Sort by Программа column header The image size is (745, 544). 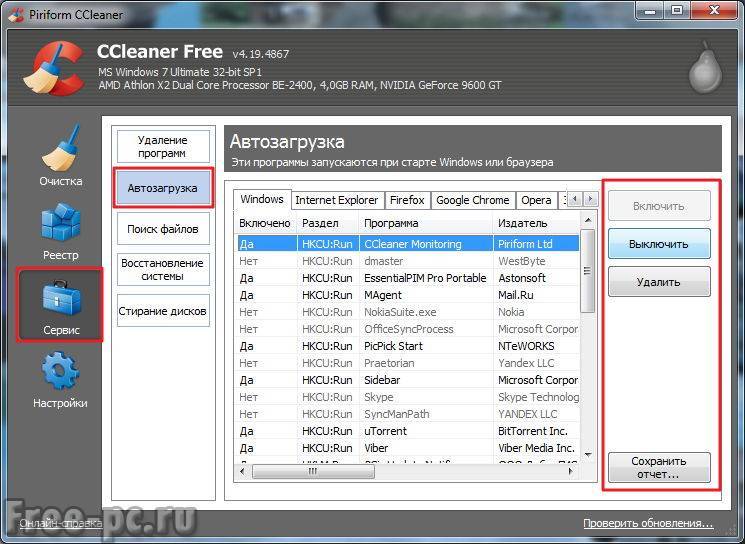(x=426, y=223)
